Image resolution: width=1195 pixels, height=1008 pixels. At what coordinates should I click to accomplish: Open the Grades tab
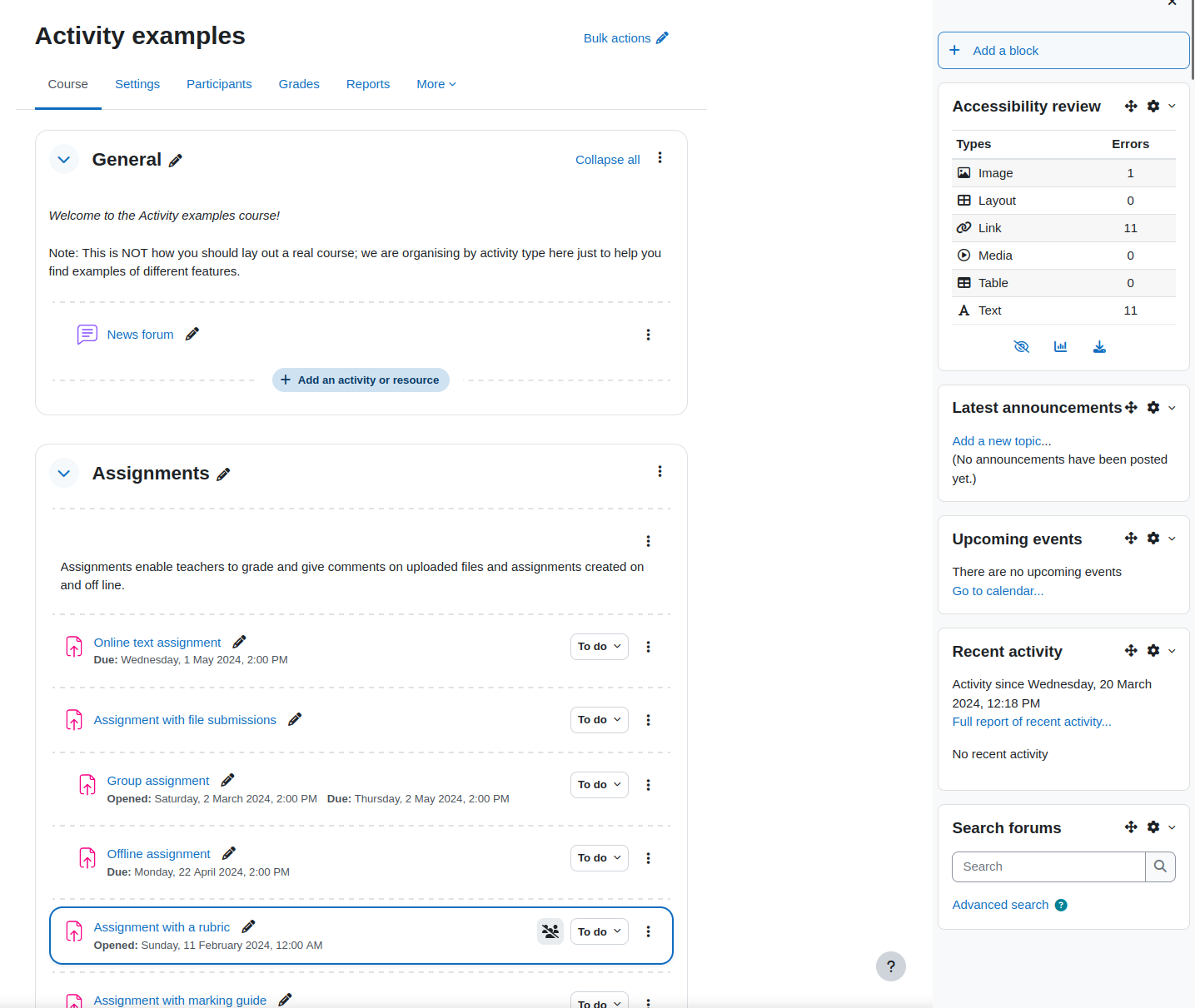pyautogui.click(x=299, y=84)
